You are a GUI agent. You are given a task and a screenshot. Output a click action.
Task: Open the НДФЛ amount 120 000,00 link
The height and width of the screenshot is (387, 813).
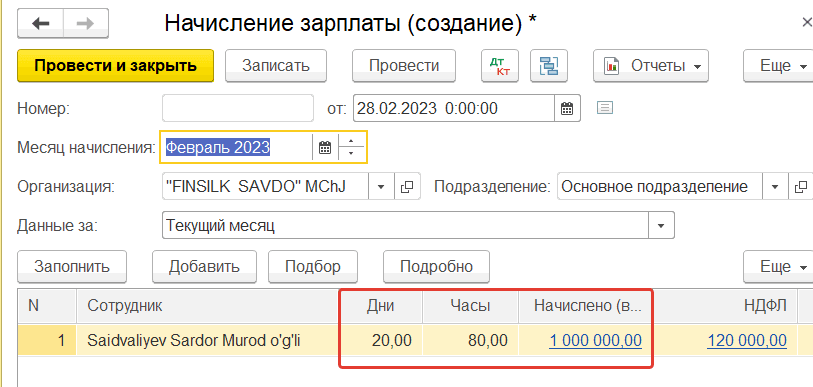747,341
